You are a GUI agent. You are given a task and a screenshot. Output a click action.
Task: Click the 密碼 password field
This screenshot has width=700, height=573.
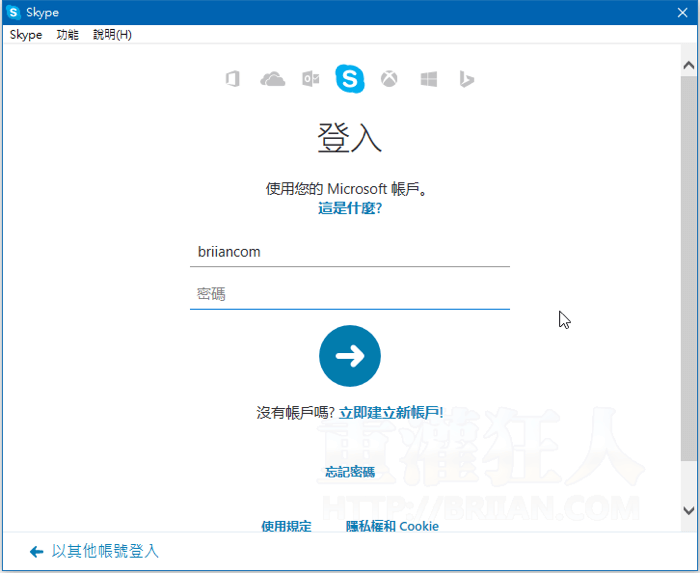point(350,294)
